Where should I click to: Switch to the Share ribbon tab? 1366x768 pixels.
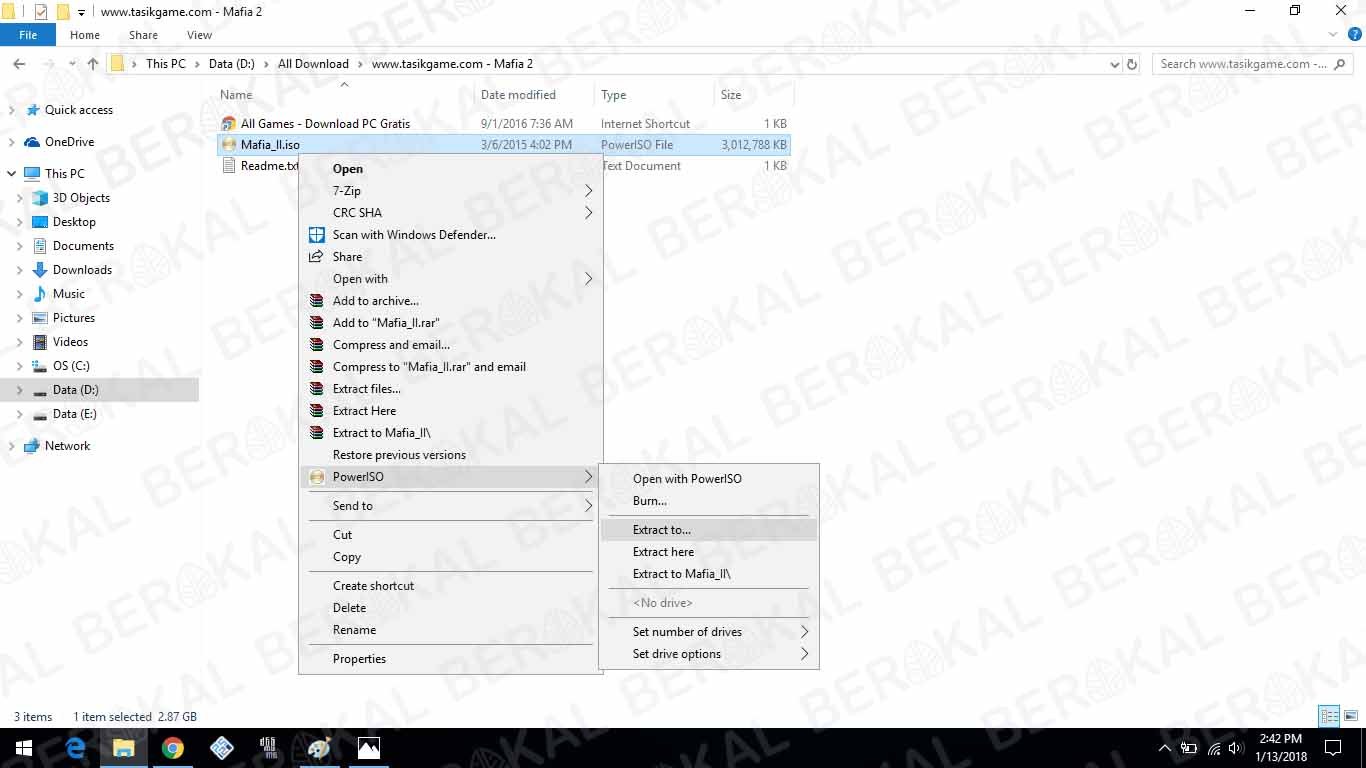coord(143,35)
